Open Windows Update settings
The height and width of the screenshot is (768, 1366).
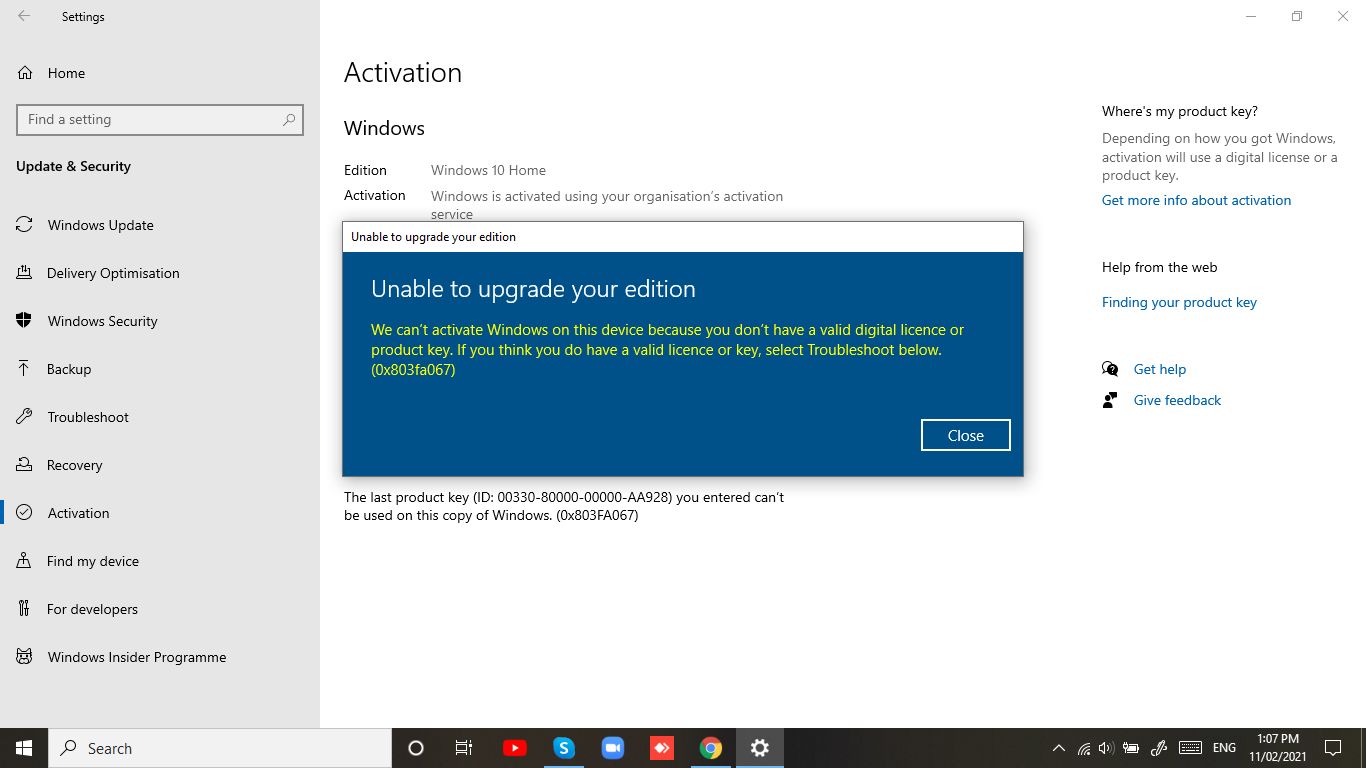(160, 225)
